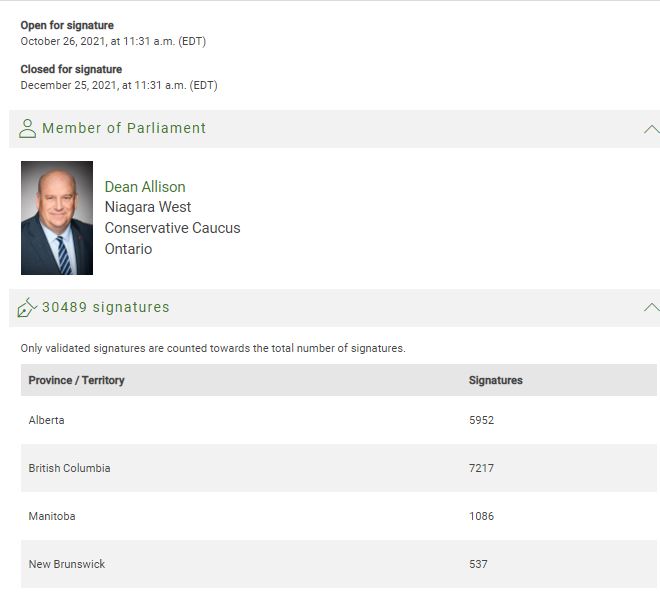Click the pen icon beside 30489 signatures

coord(27,307)
